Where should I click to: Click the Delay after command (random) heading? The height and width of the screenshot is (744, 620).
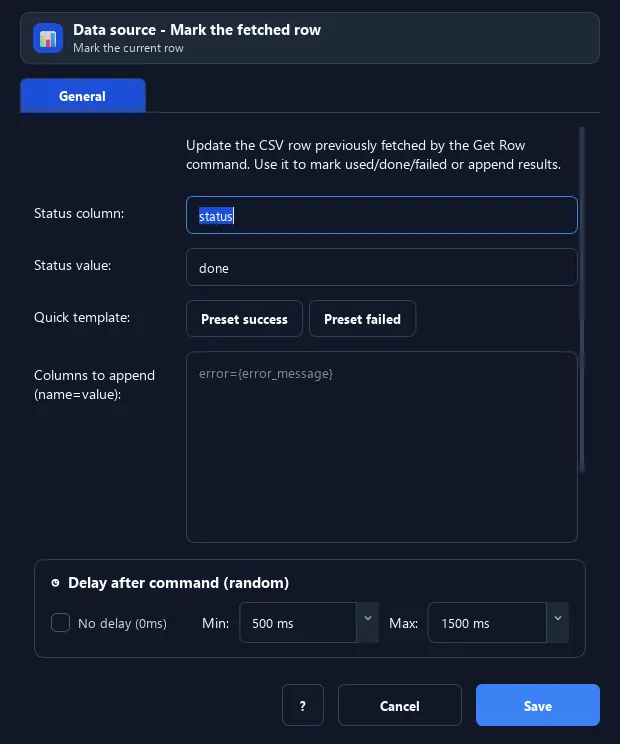tap(178, 583)
